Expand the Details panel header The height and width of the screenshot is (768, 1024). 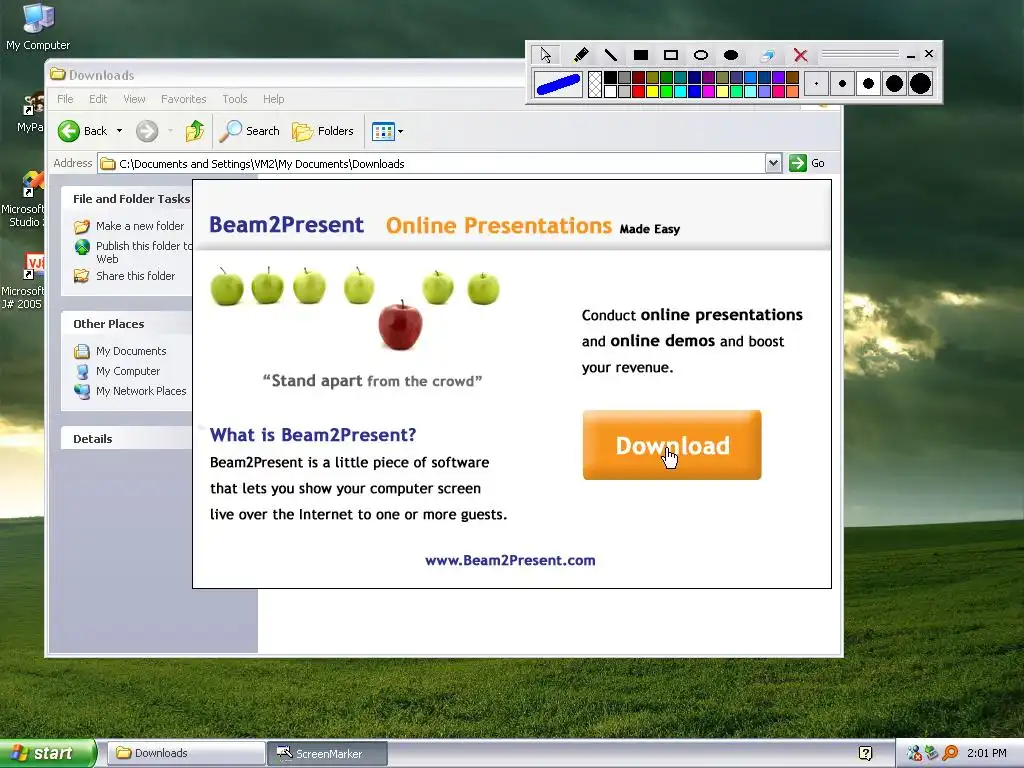[x=126, y=439]
